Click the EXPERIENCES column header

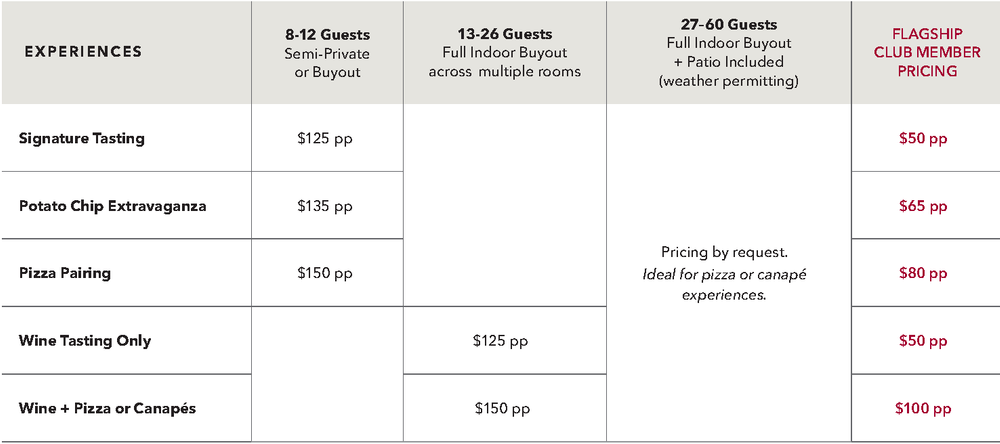[83, 52]
